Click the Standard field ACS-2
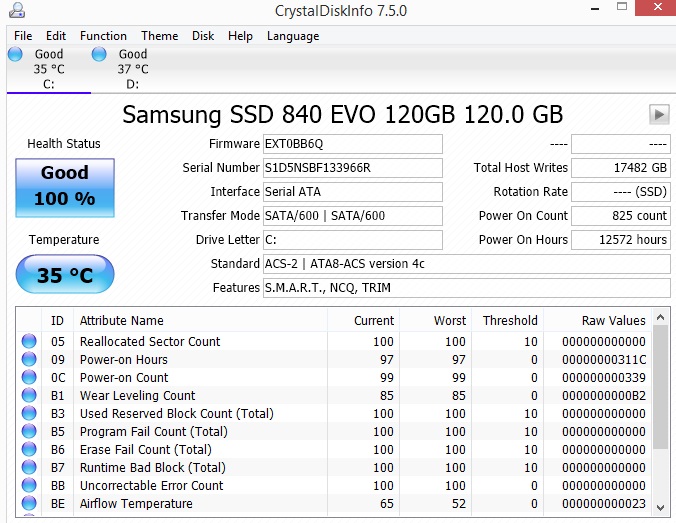This screenshot has height=523, width=676. pos(467,264)
